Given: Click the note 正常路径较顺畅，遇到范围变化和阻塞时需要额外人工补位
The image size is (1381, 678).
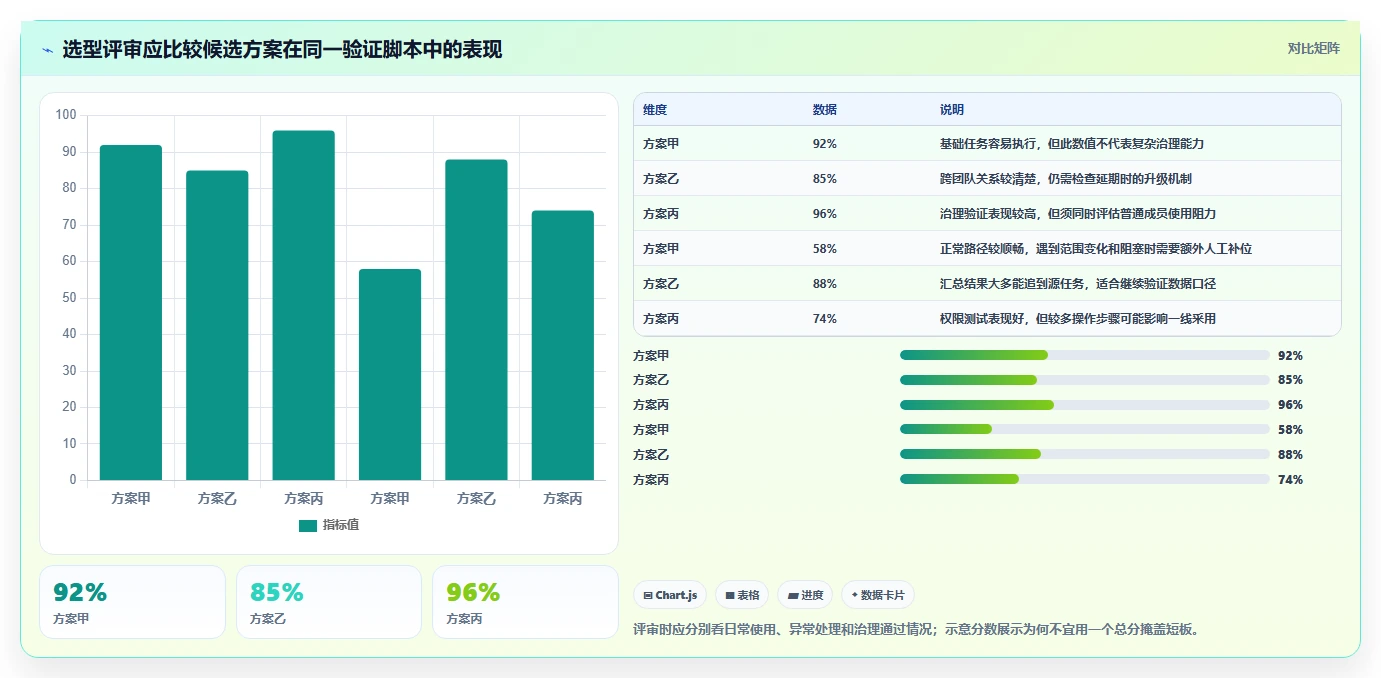Looking at the screenshot, I should tap(1096, 249).
